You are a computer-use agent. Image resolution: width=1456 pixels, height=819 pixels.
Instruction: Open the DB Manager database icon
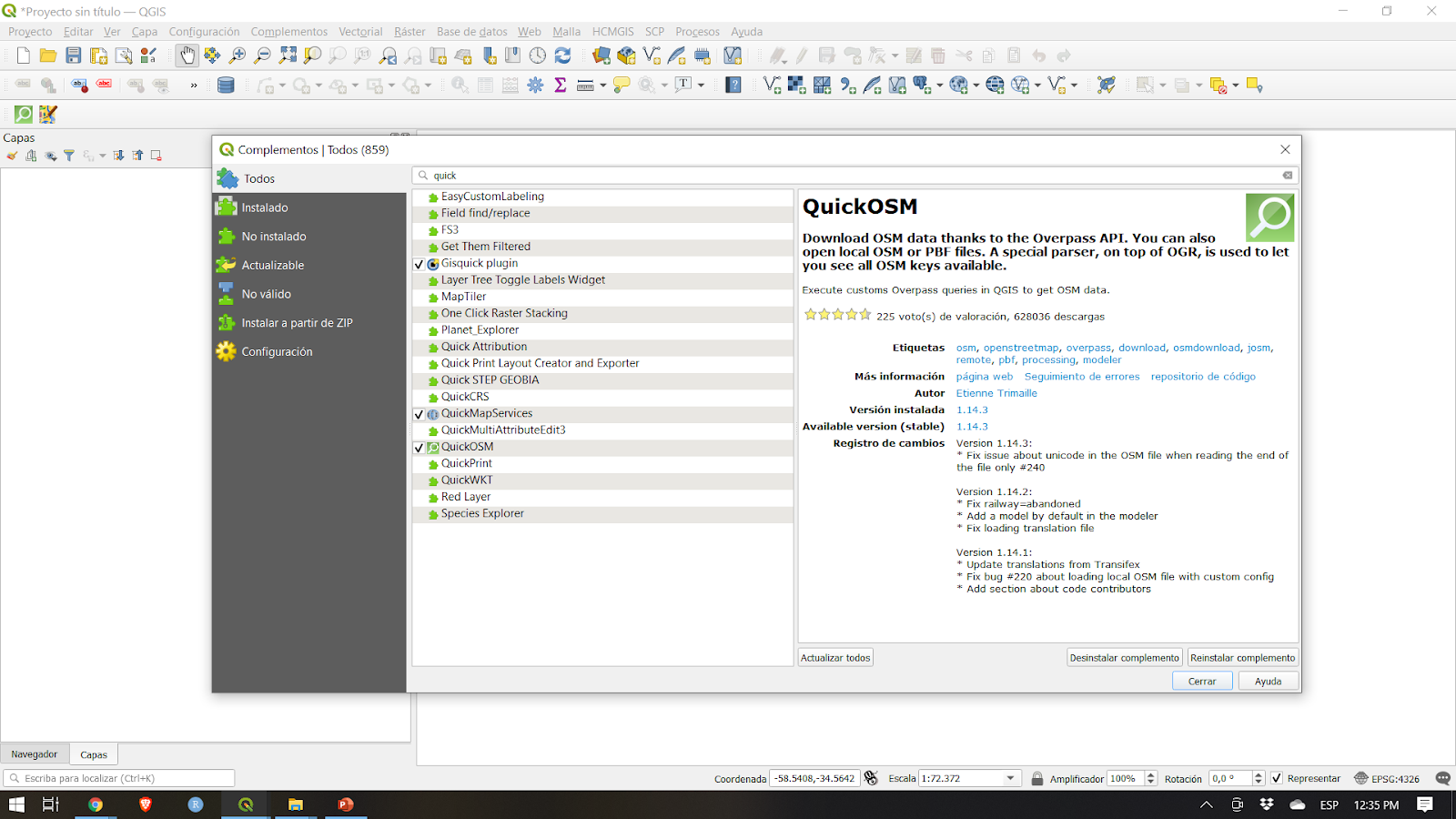226,85
